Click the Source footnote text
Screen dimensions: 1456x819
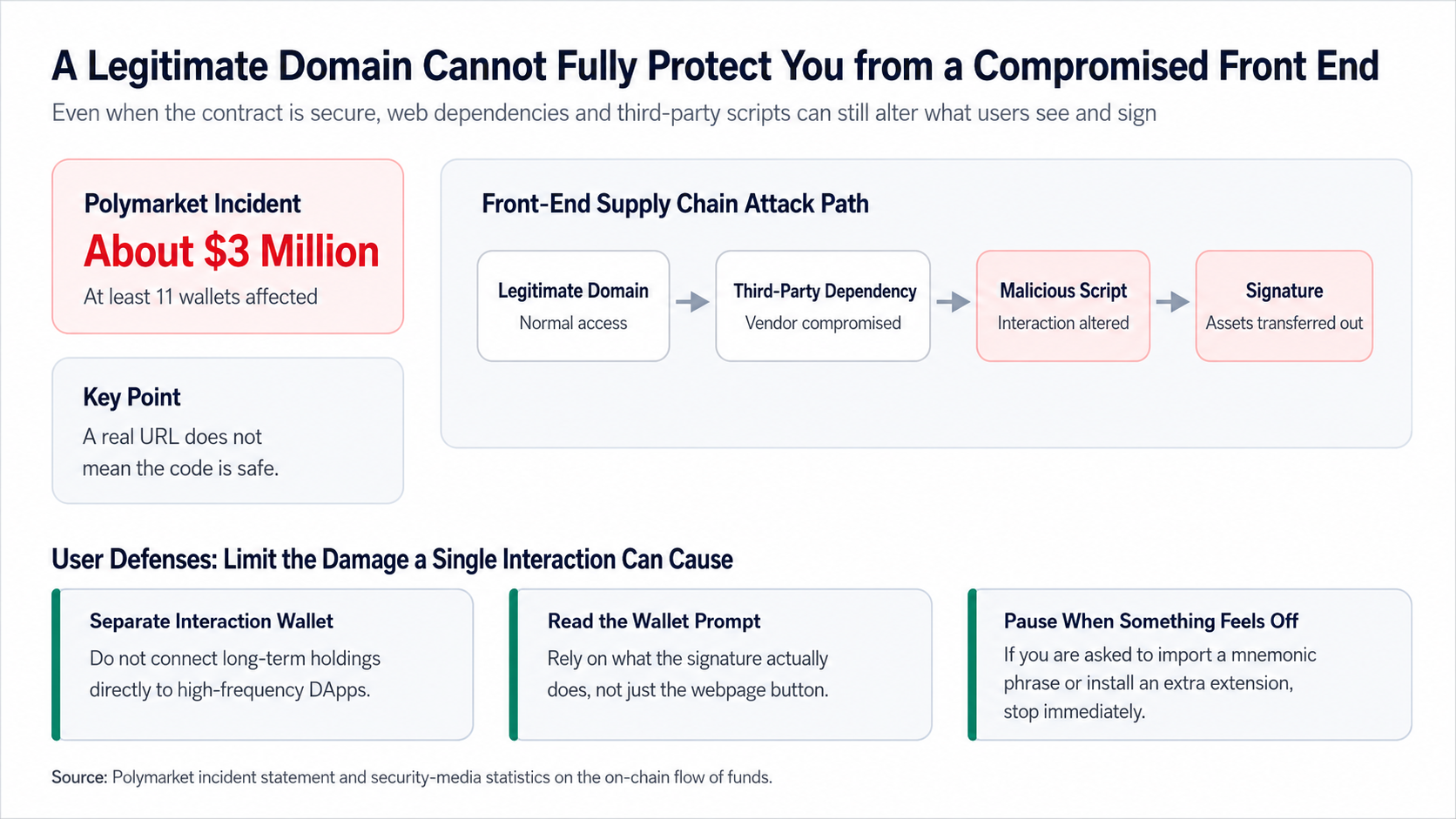(412, 777)
